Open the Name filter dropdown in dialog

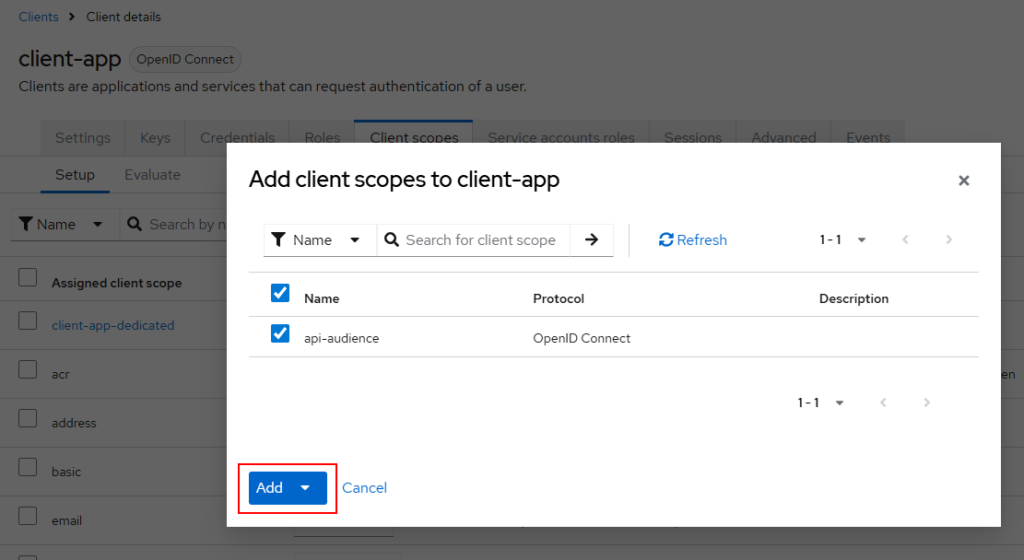pos(320,240)
